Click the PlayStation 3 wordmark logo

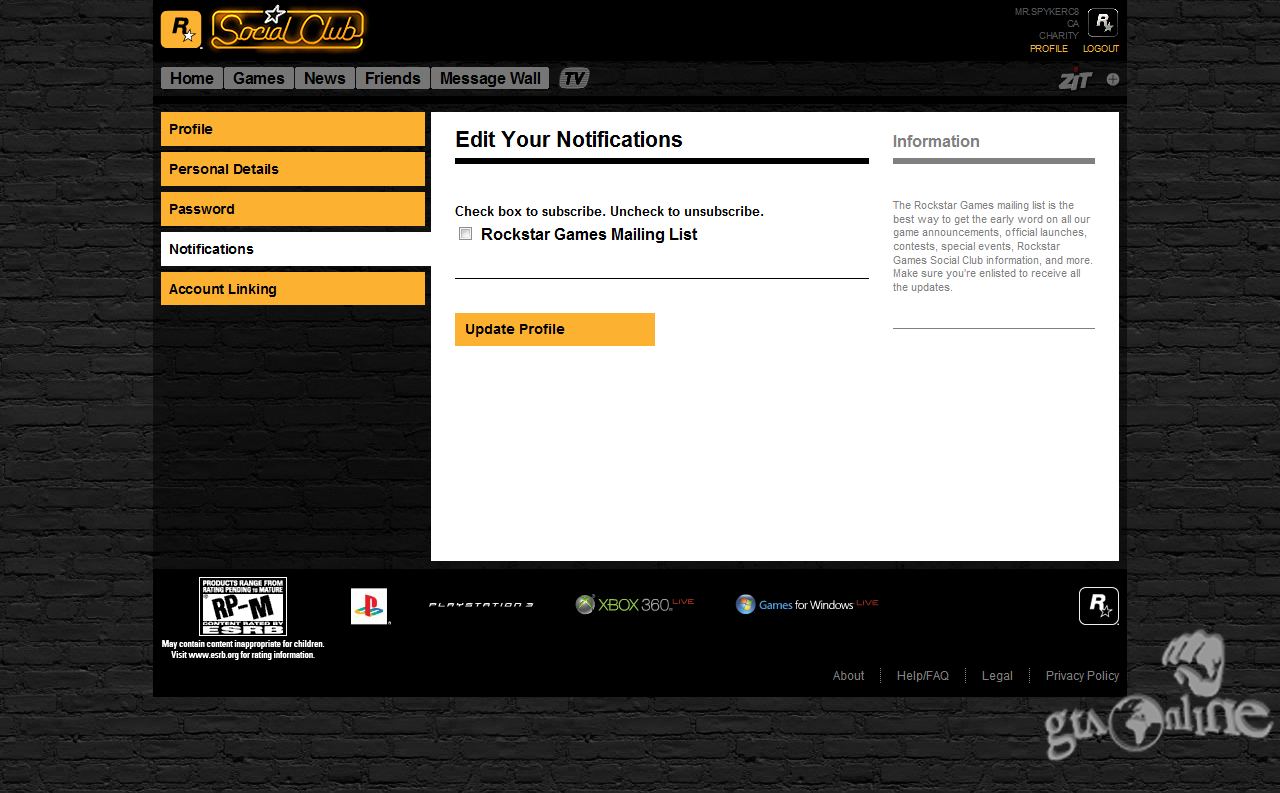pos(481,605)
